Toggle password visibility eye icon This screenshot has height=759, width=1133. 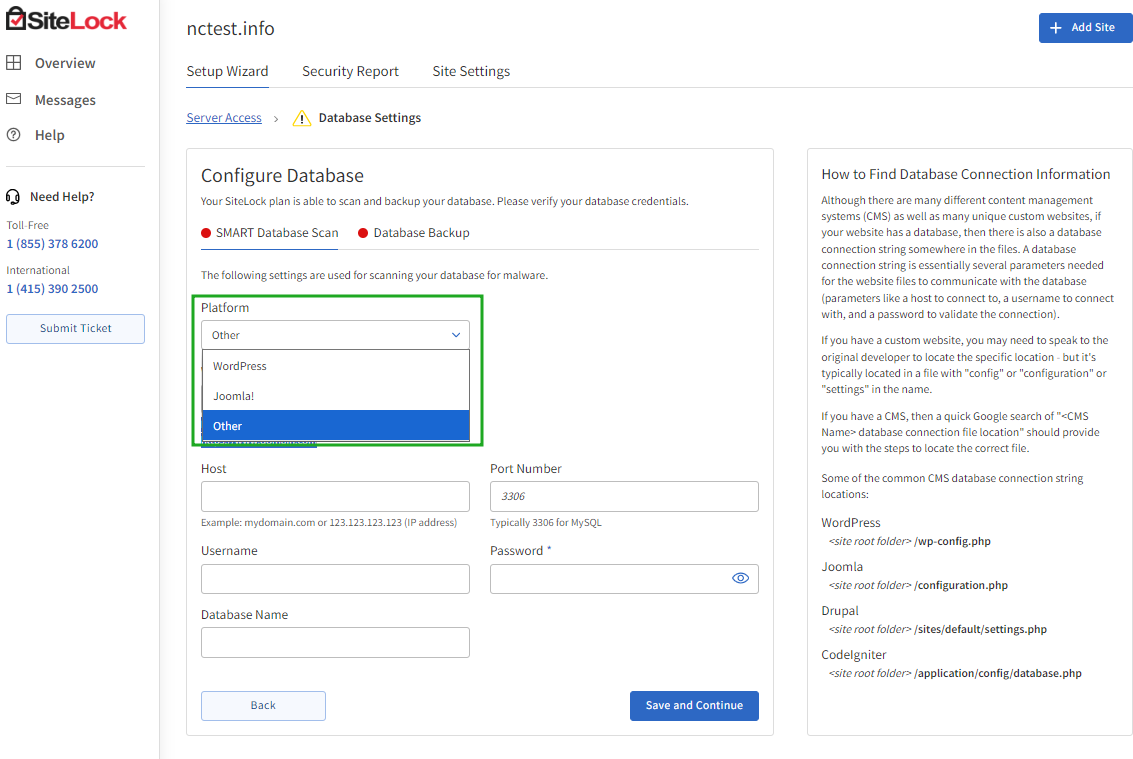741,578
